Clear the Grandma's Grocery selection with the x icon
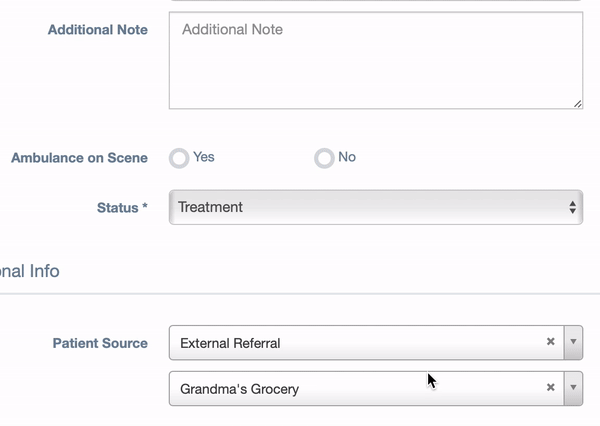The image size is (600, 426). tap(550, 387)
